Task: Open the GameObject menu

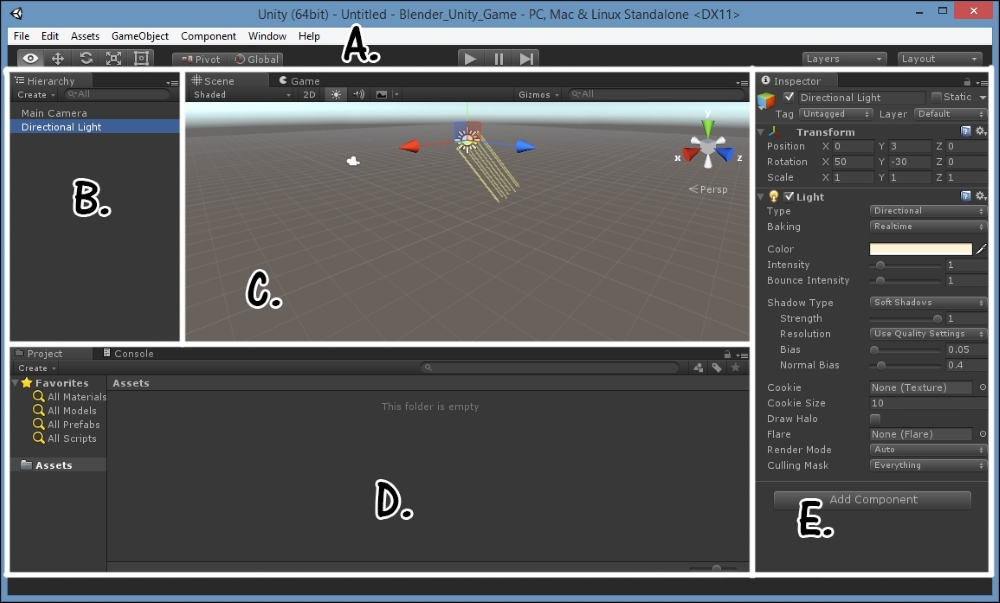Action: point(140,36)
